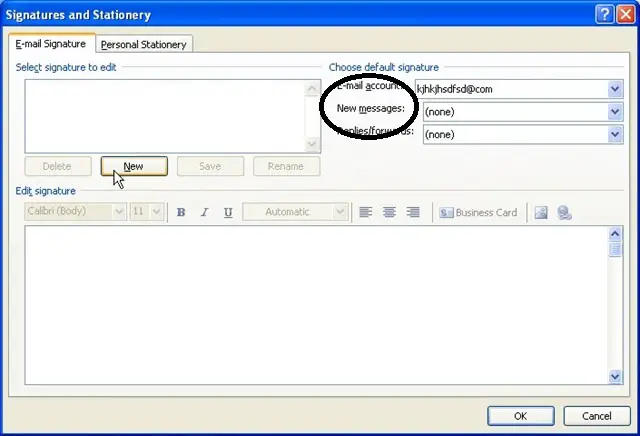
Task: Align signature text left
Action: [x=365, y=212]
